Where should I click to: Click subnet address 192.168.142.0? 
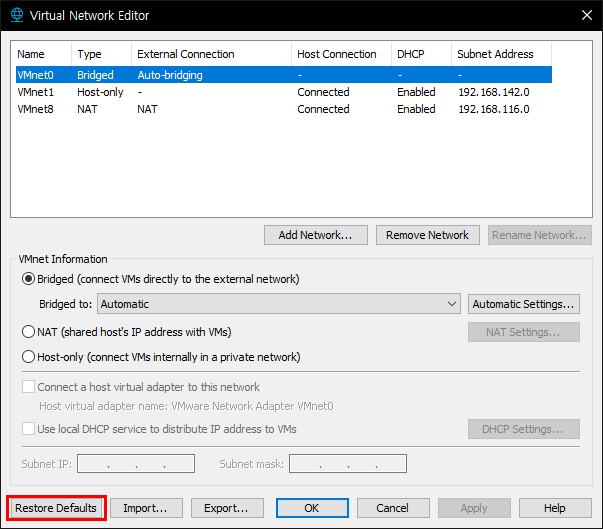pos(494,92)
